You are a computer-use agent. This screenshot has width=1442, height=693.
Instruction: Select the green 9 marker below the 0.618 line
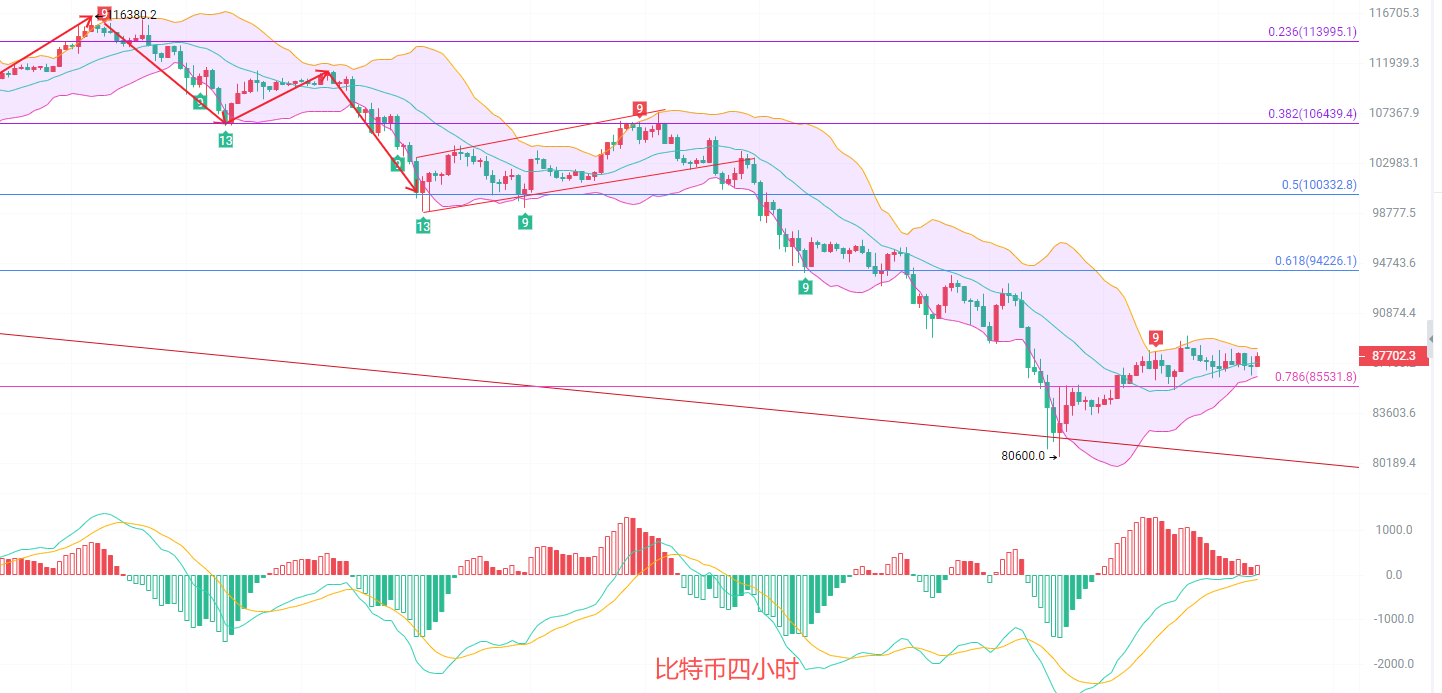(x=805, y=287)
